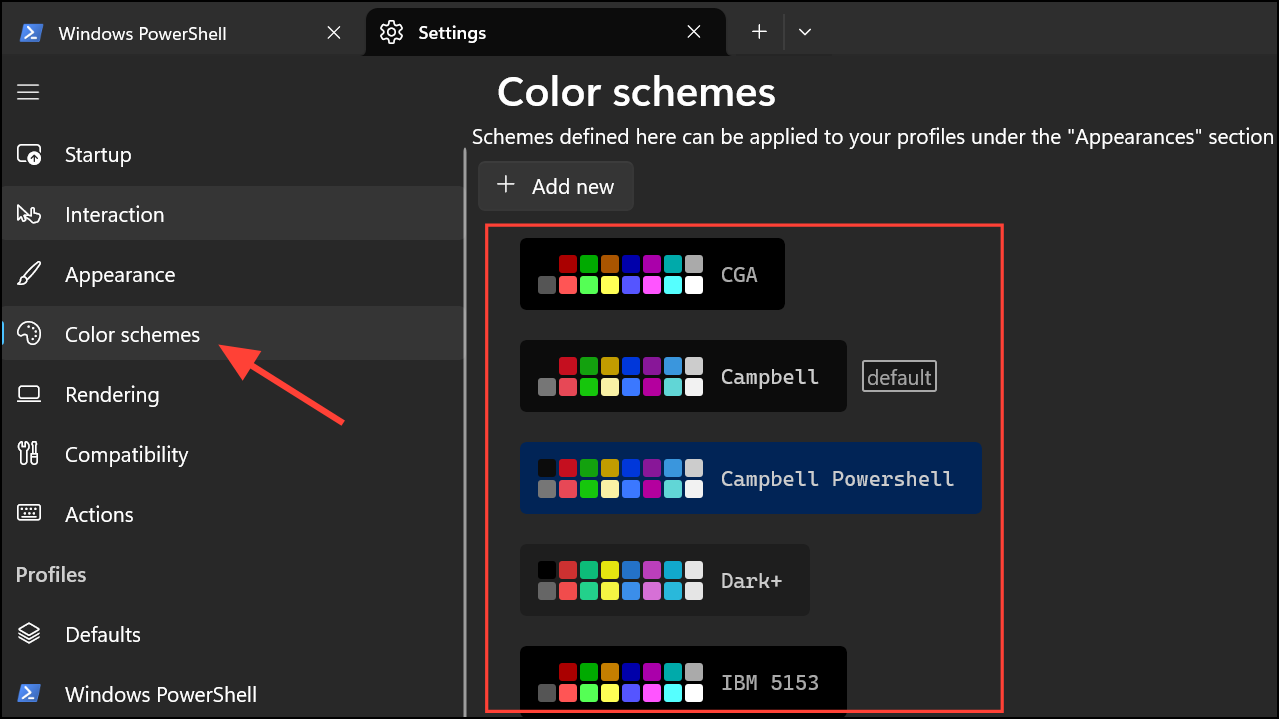Image resolution: width=1279 pixels, height=719 pixels.
Task: Click the gear icon on the Settings tab
Action: pyautogui.click(x=391, y=32)
